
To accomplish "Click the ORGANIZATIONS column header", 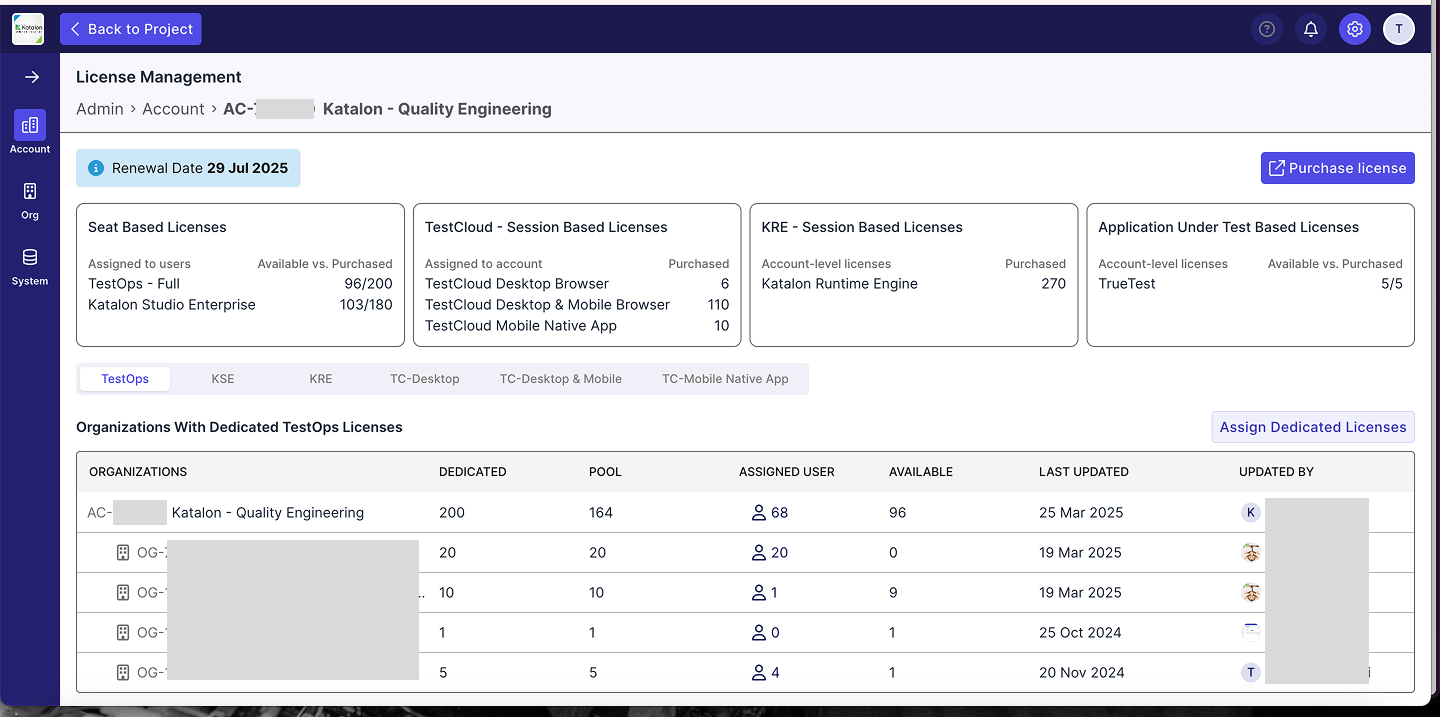I will (x=138, y=472).
